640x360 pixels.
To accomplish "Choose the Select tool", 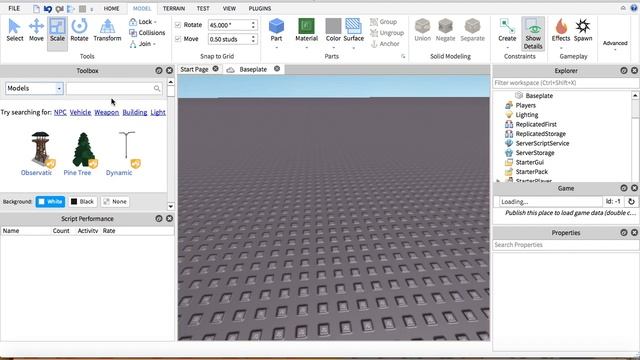I will pyautogui.click(x=15, y=30).
